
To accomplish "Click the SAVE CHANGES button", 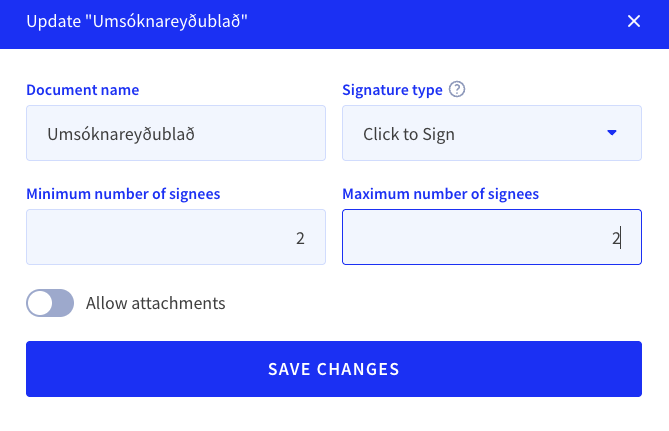I will [334, 369].
